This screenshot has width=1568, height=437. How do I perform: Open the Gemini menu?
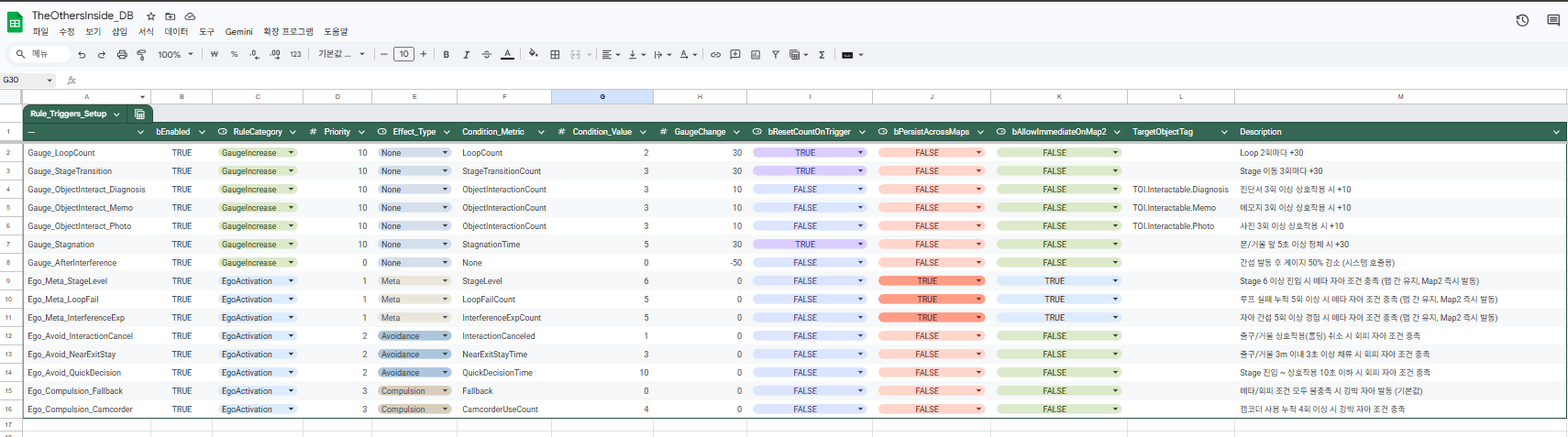[x=238, y=32]
